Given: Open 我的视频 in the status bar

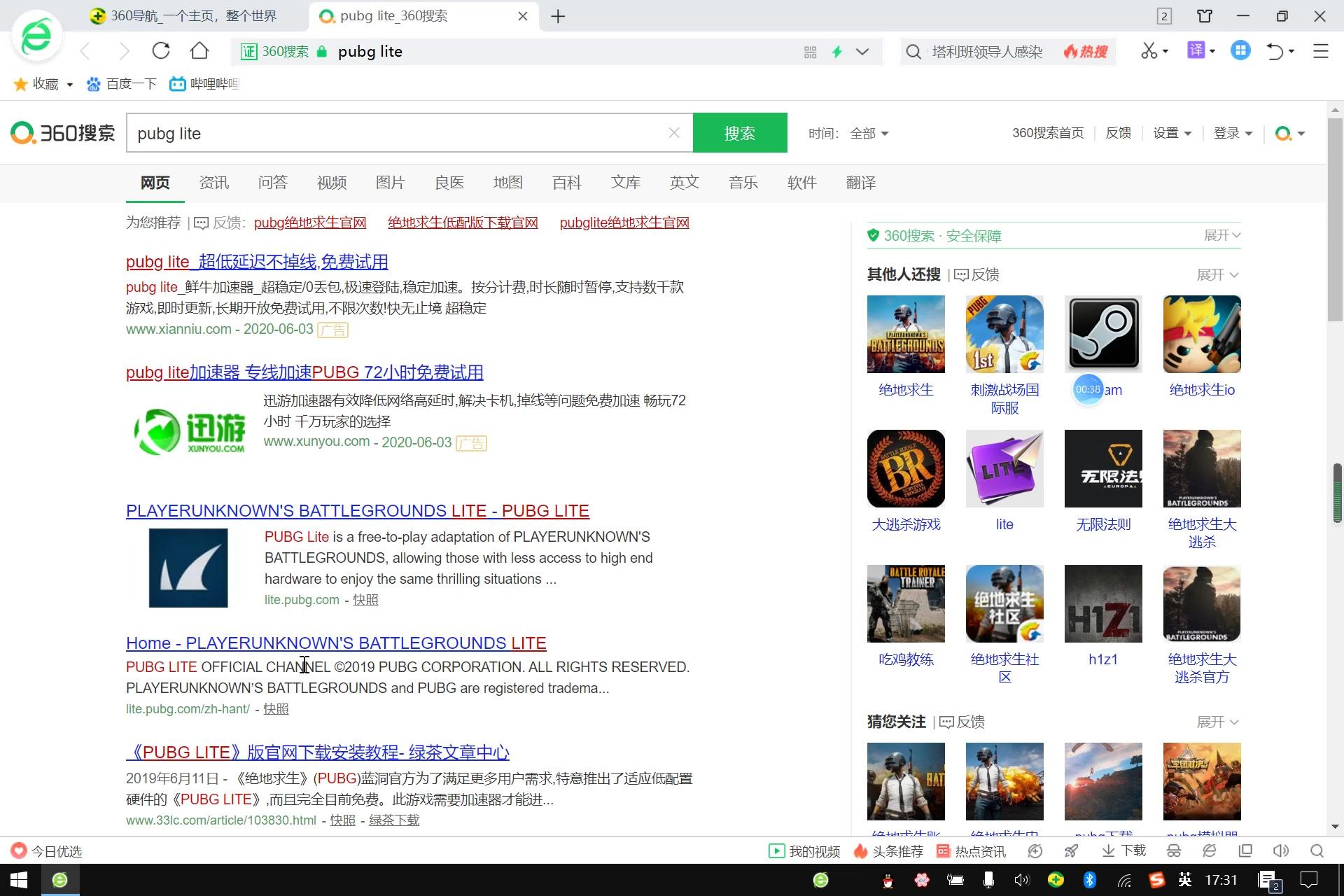Looking at the screenshot, I should click(804, 851).
